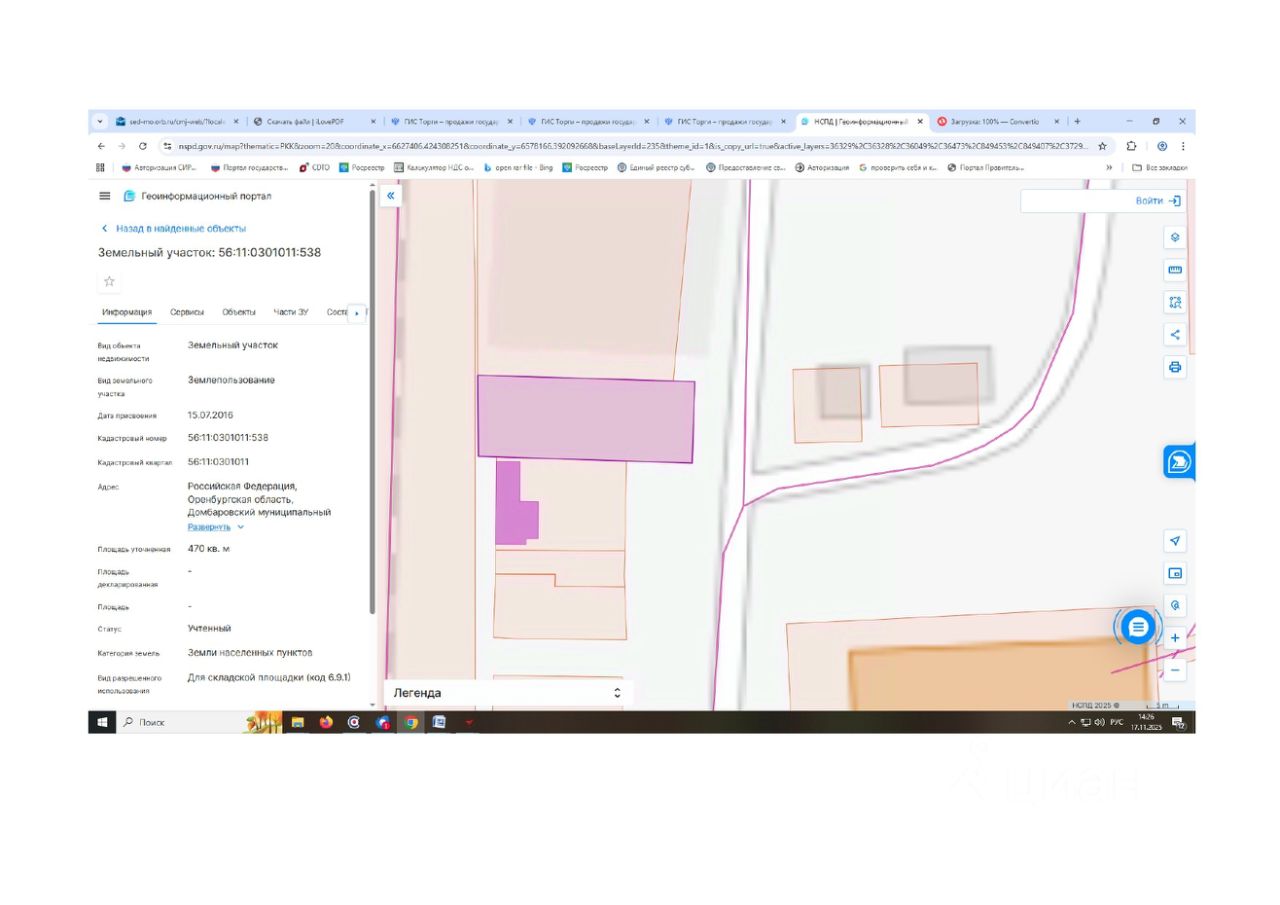Image resolution: width=1280 pixels, height=905 pixels.
Task: Select the ruler measurement tool
Action: tap(1175, 270)
